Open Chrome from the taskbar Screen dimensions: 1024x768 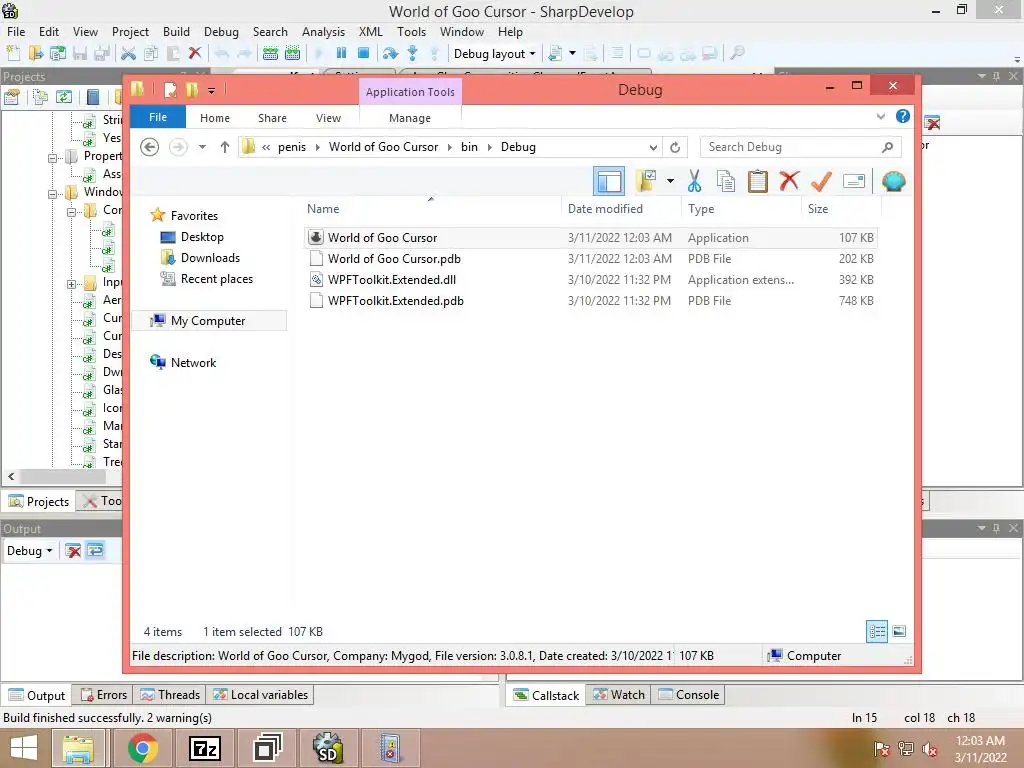tap(142, 748)
